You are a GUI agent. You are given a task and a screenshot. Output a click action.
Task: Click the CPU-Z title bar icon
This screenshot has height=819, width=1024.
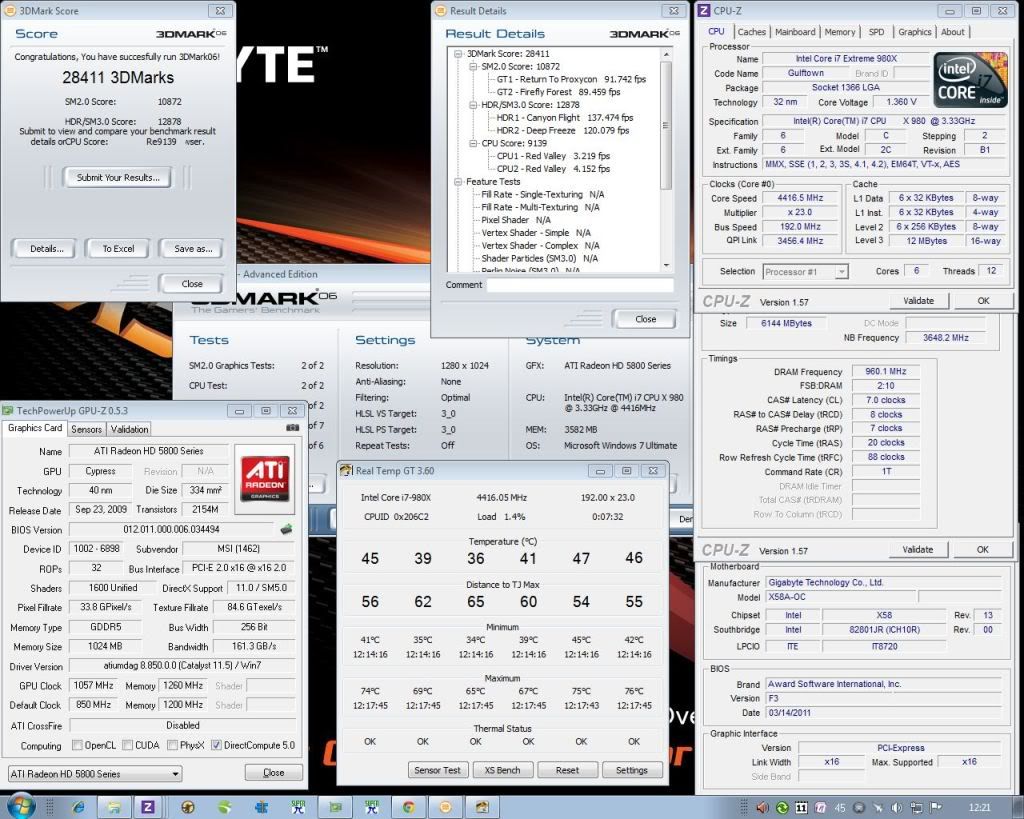(x=705, y=11)
